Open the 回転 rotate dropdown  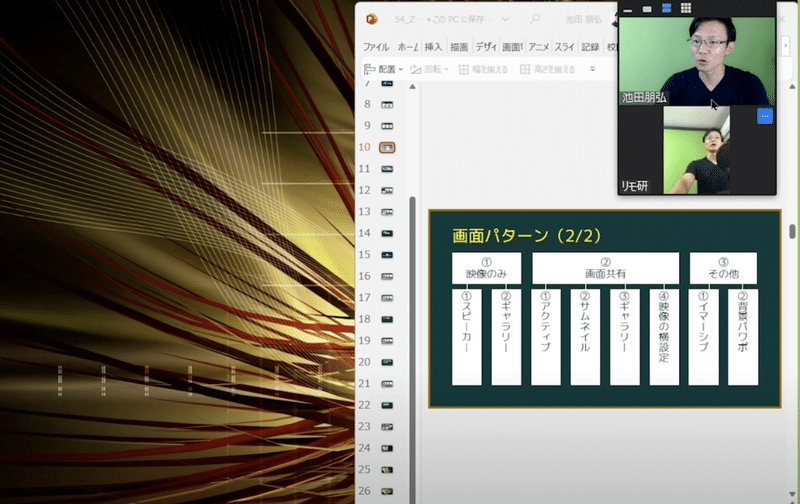pyautogui.click(x=430, y=69)
